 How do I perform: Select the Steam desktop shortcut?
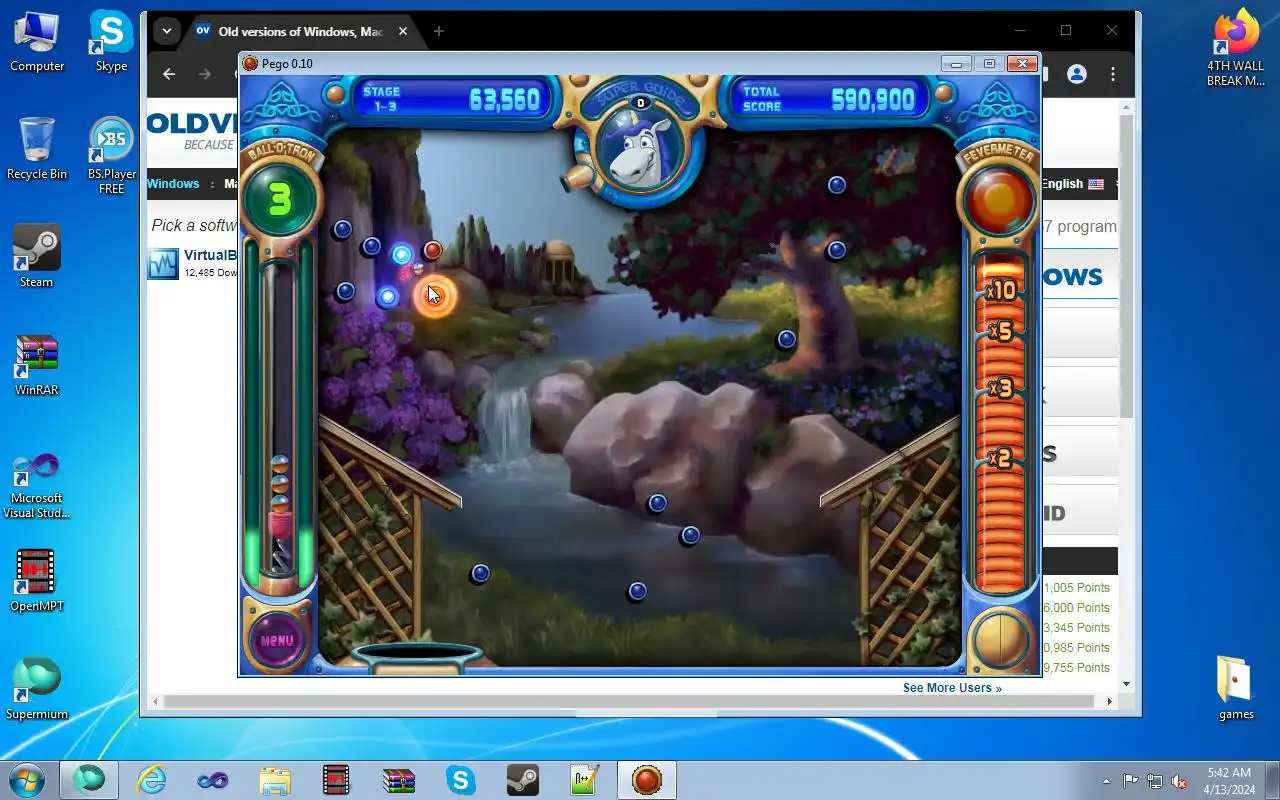(x=37, y=257)
